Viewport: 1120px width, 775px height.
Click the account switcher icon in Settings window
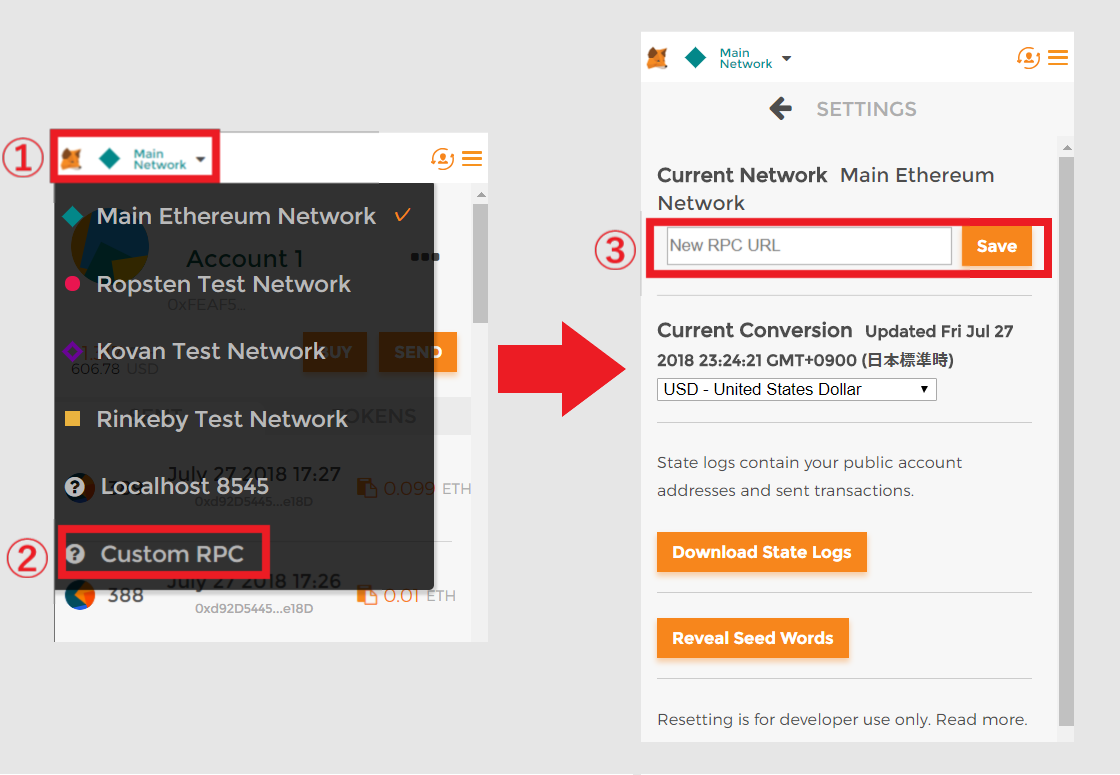[x=1028, y=57]
